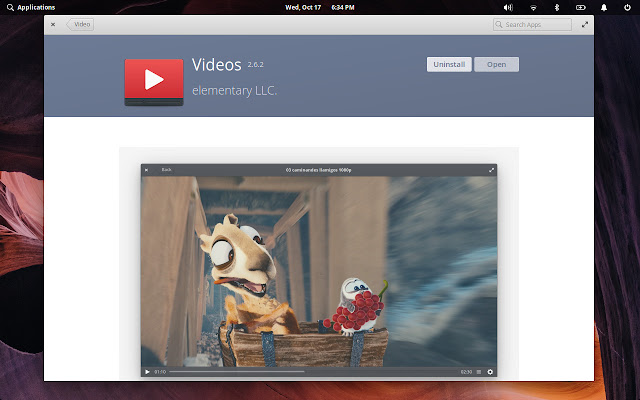This screenshot has width=640, height=400.
Task: Click the red Videos app icon
Action: [x=154, y=82]
